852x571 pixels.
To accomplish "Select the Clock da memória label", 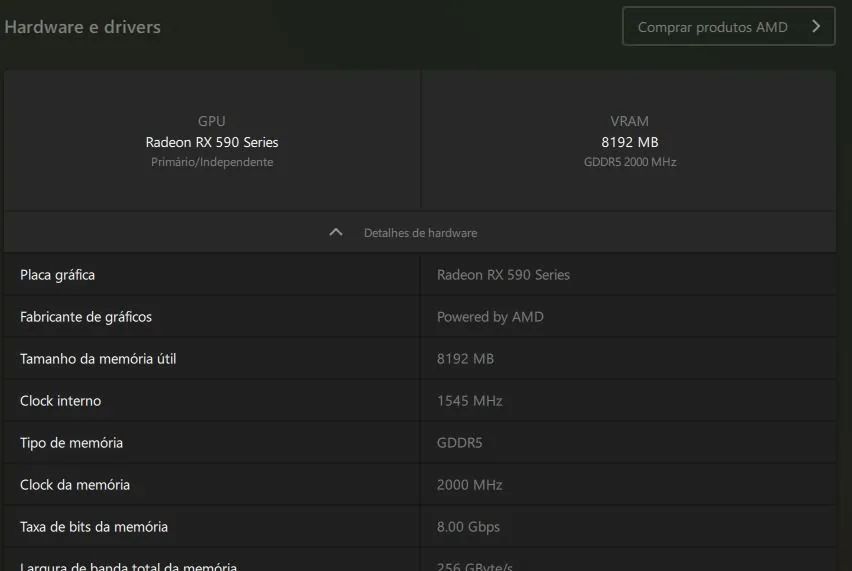I will 75,485.
